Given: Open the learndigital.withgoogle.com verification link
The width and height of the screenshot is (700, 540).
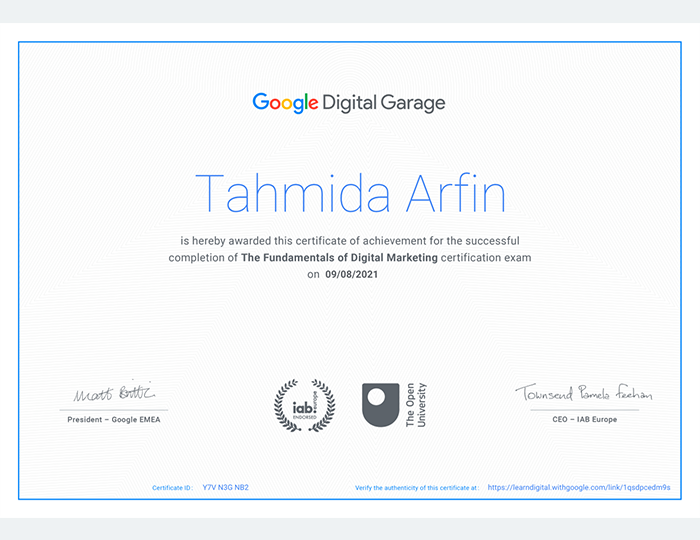Looking at the screenshot, I should tap(579, 487).
